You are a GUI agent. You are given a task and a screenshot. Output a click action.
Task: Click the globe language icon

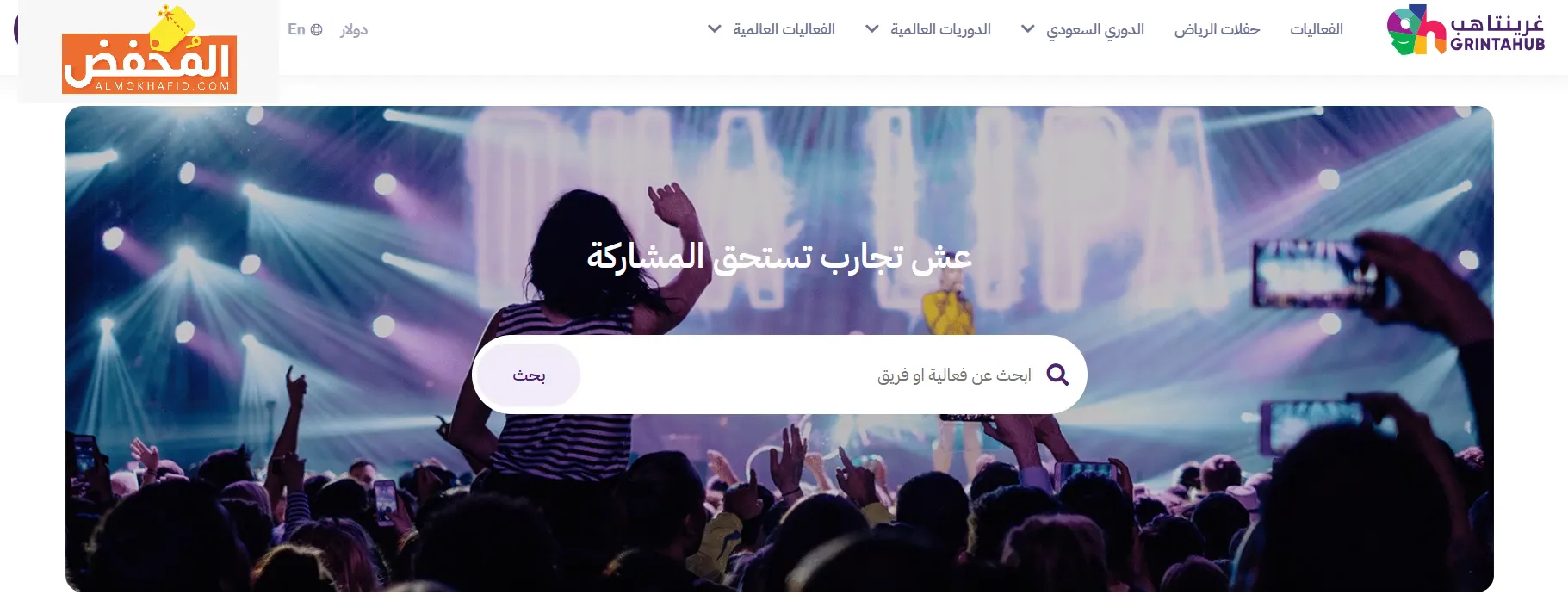click(x=316, y=29)
